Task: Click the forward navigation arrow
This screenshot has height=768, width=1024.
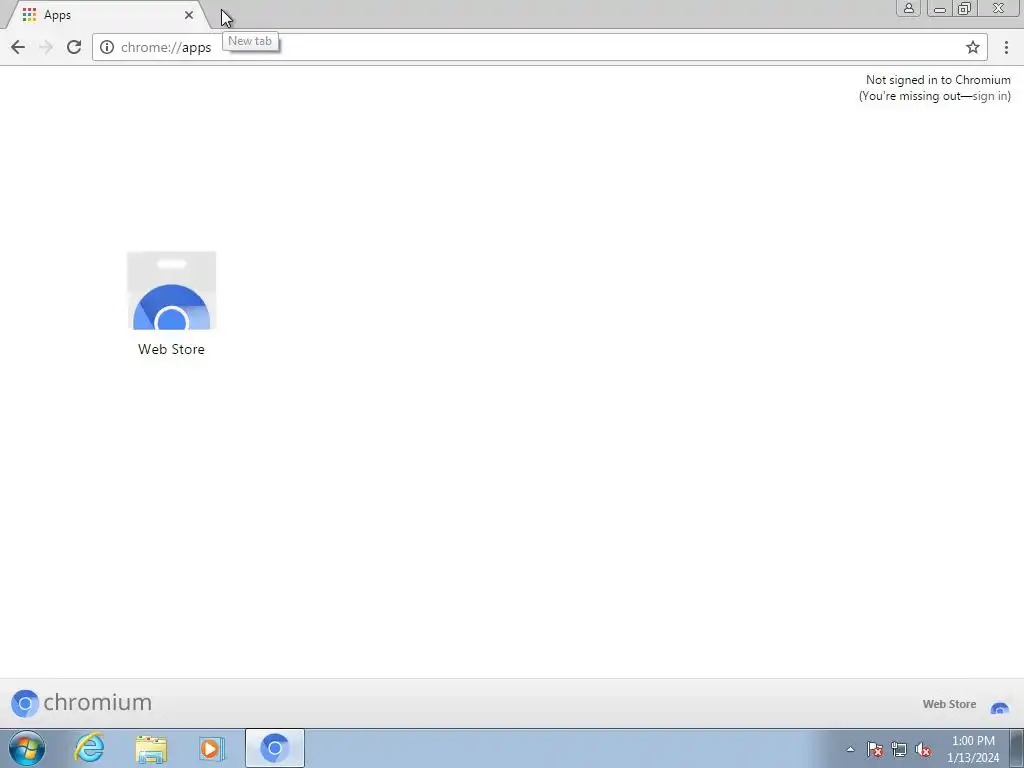Action: coord(46,47)
